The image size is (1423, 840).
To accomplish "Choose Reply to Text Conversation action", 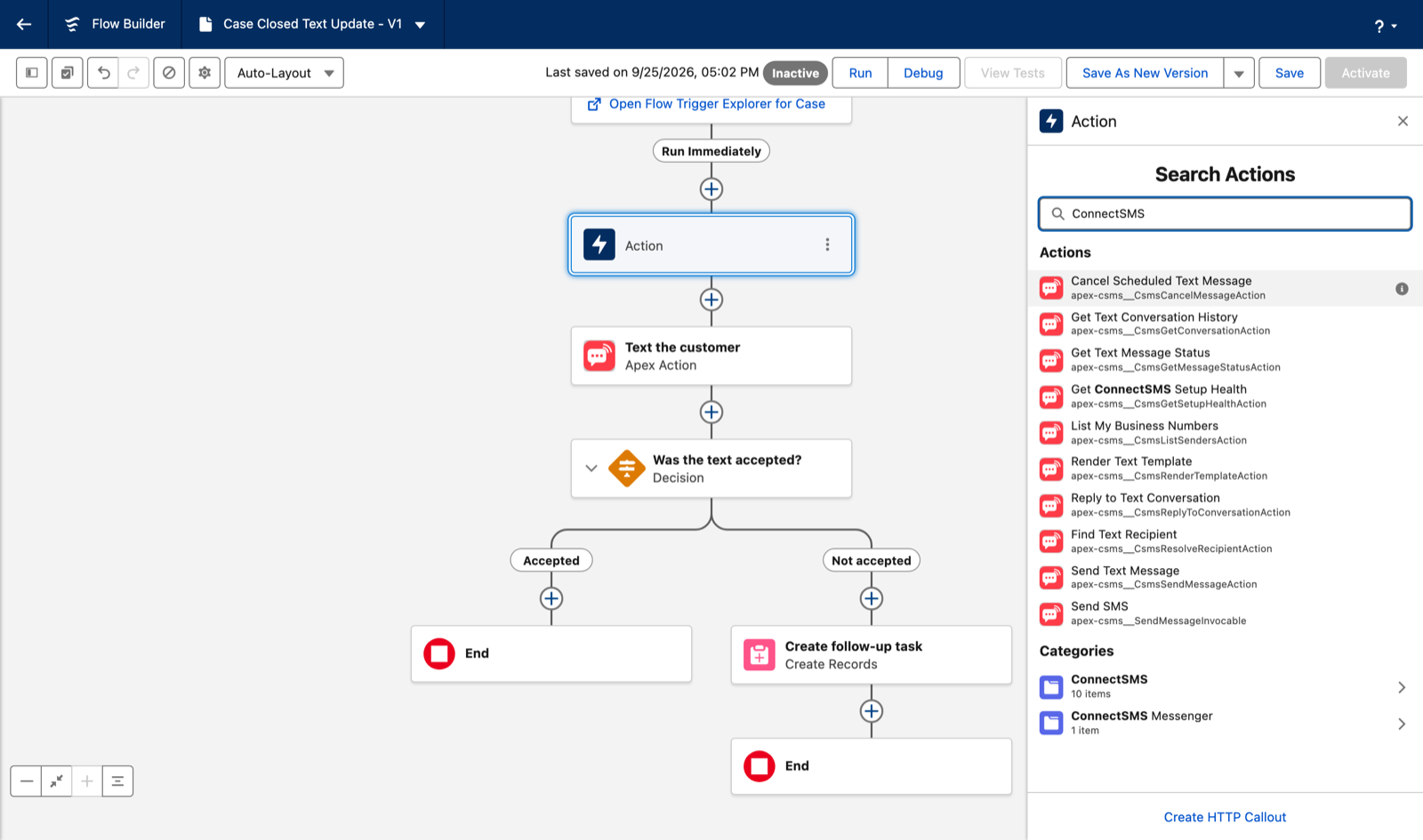I will 1225,505.
